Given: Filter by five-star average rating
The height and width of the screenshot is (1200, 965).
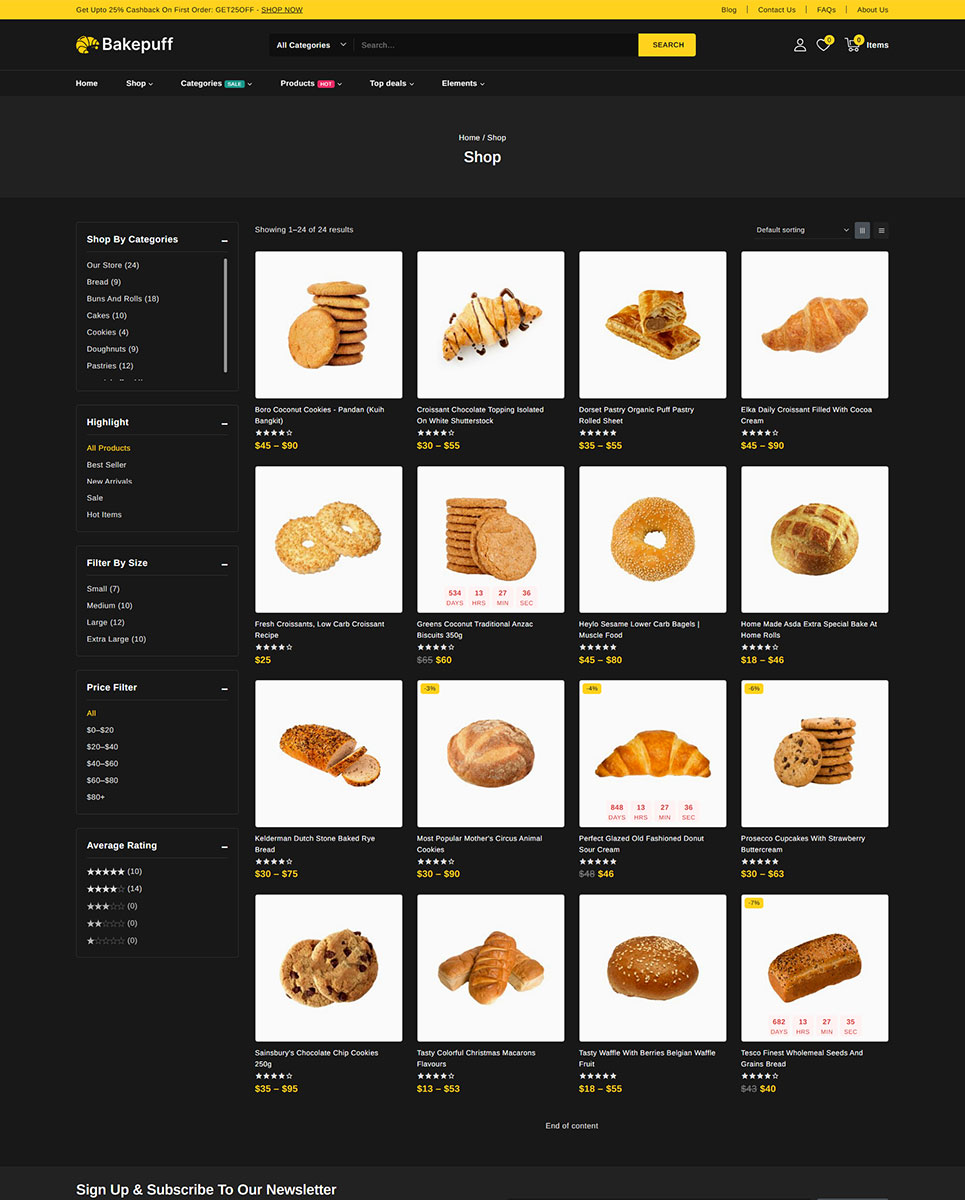Looking at the screenshot, I should (106, 872).
